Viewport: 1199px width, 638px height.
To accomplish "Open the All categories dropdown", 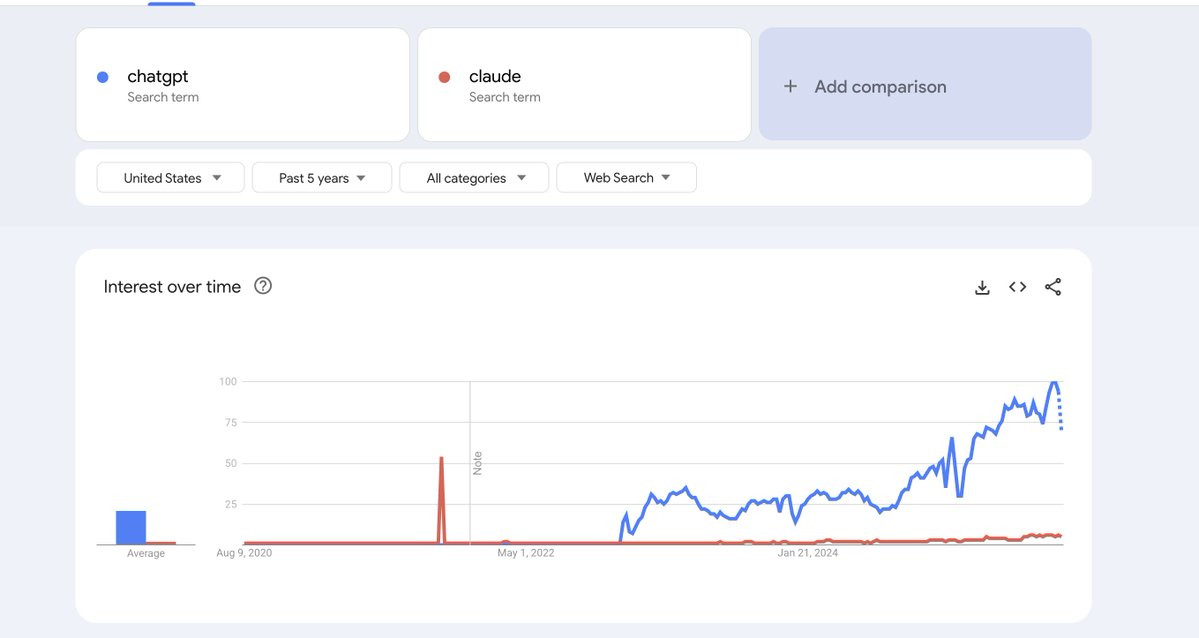I will click(x=474, y=178).
